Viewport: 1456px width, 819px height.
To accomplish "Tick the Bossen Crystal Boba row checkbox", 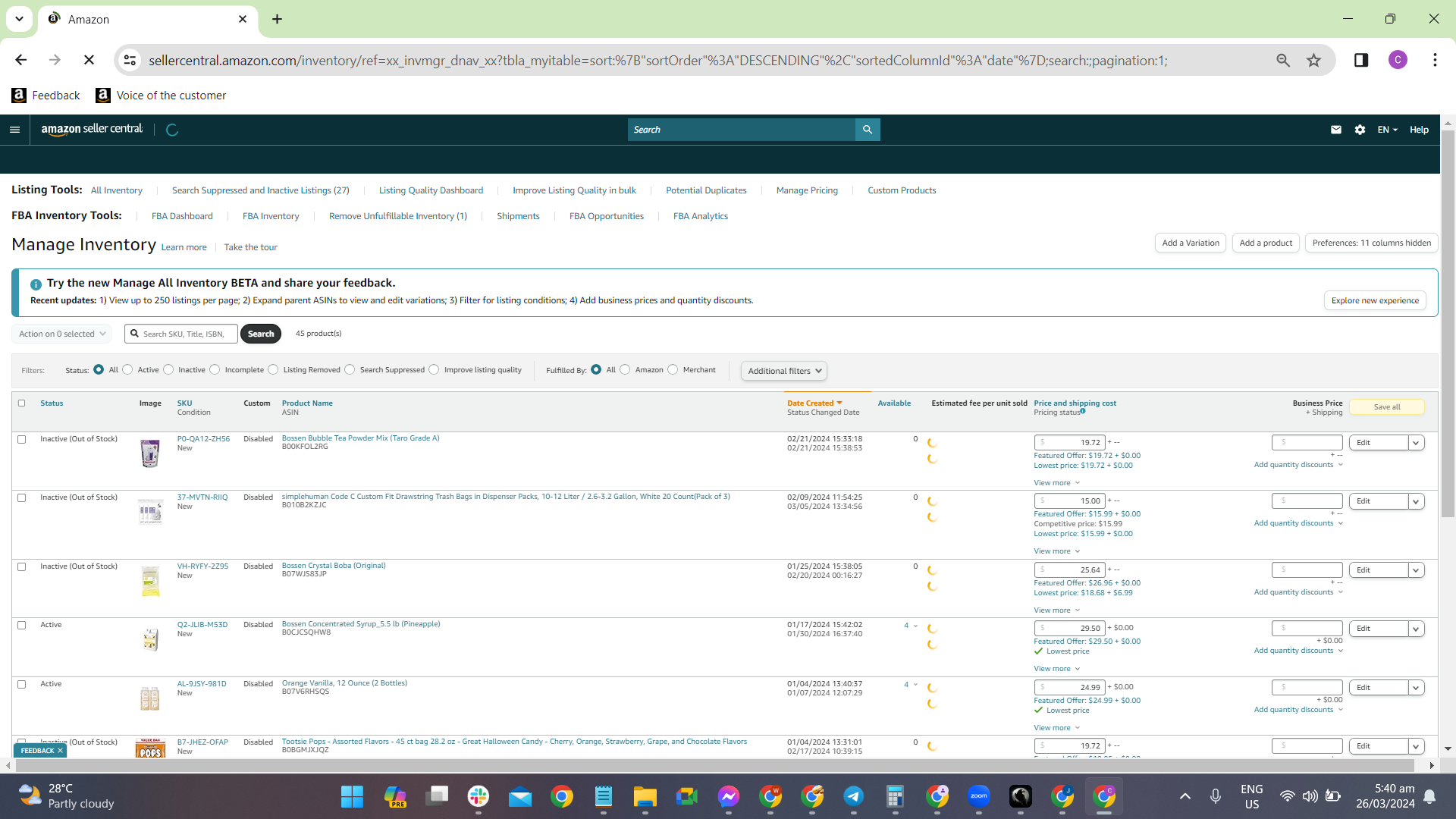I will [x=21, y=566].
